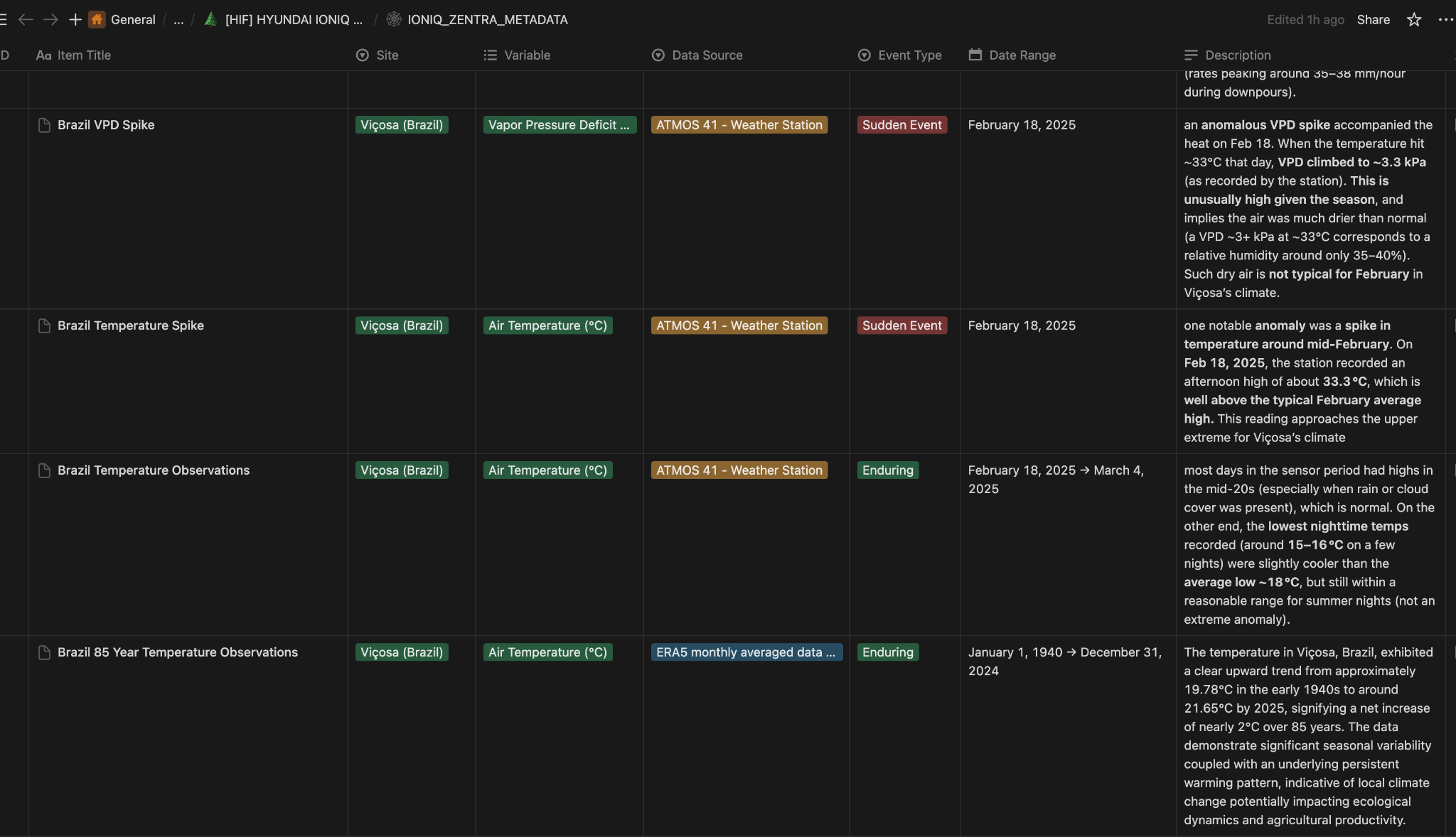
Task: Click the Date Range column header
Action: (1022, 55)
